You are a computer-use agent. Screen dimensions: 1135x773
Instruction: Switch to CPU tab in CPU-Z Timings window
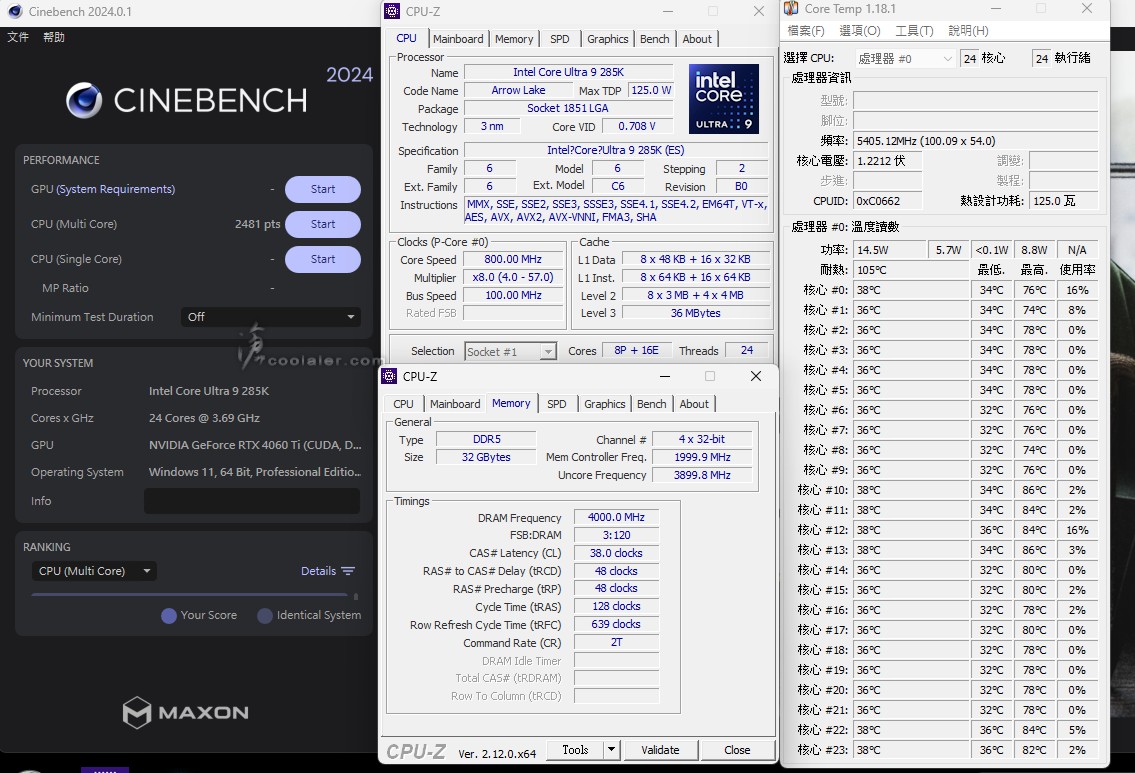pyautogui.click(x=403, y=404)
